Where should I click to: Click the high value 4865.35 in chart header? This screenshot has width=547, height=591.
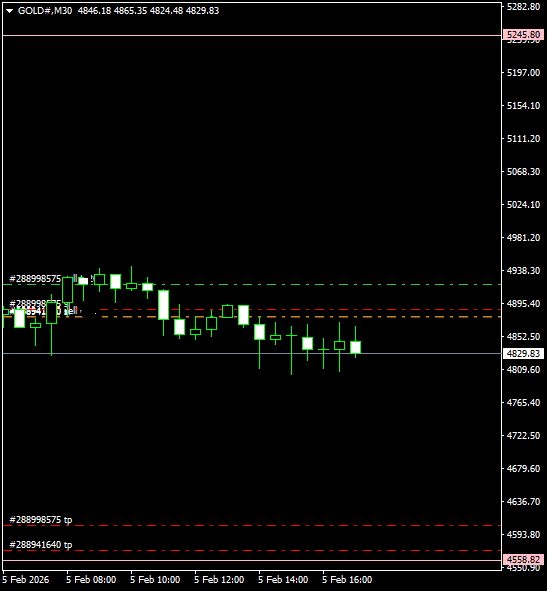[130, 11]
